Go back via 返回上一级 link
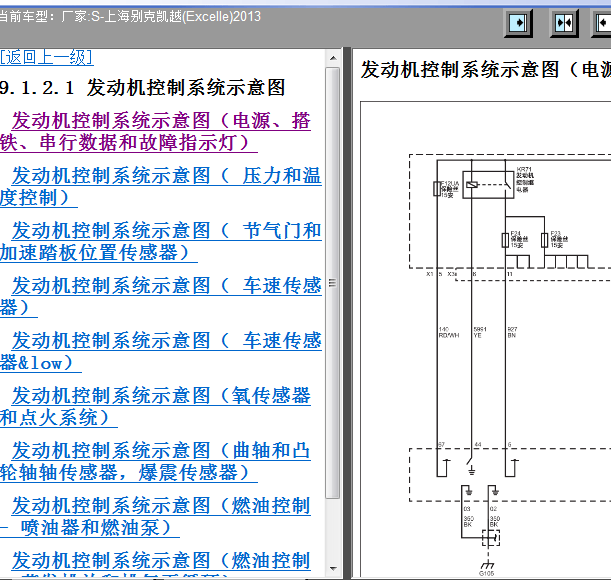This screenshot has width=611, height=580. coord(46,57)
